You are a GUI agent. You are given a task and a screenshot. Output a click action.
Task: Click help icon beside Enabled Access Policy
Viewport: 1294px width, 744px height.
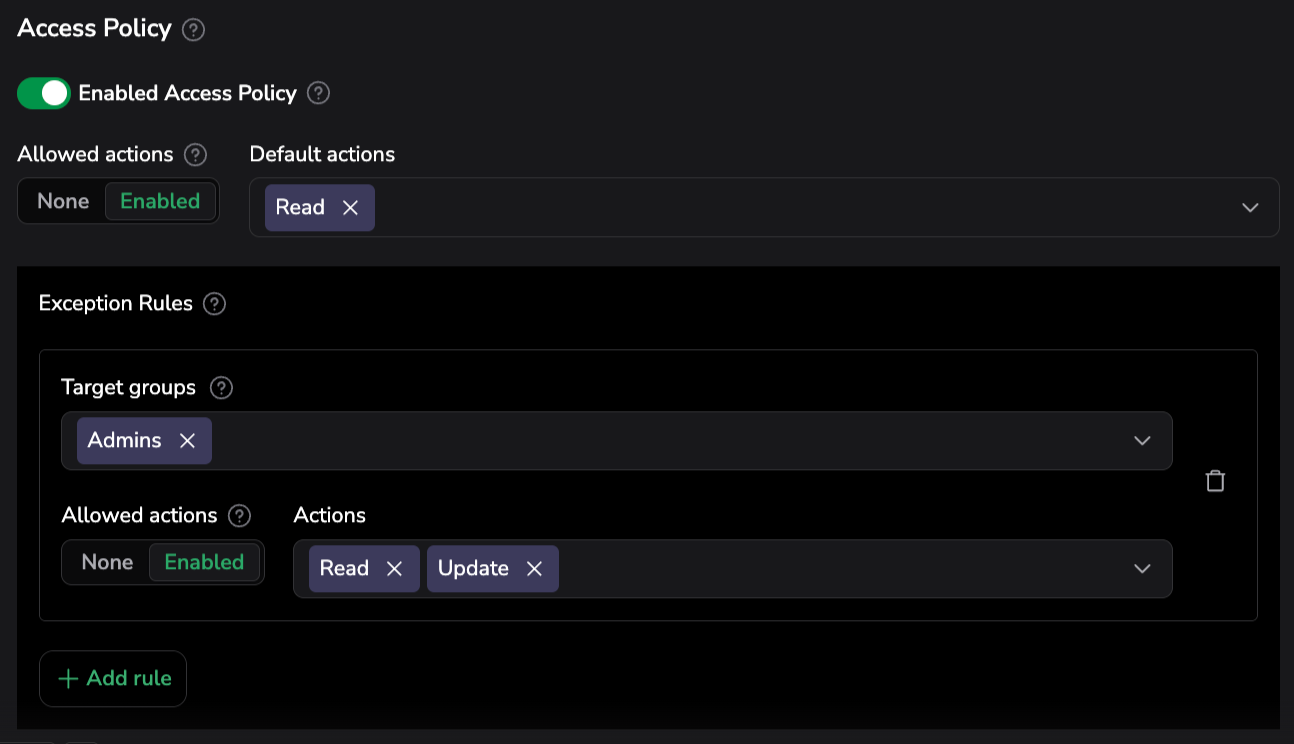(318, 93)
